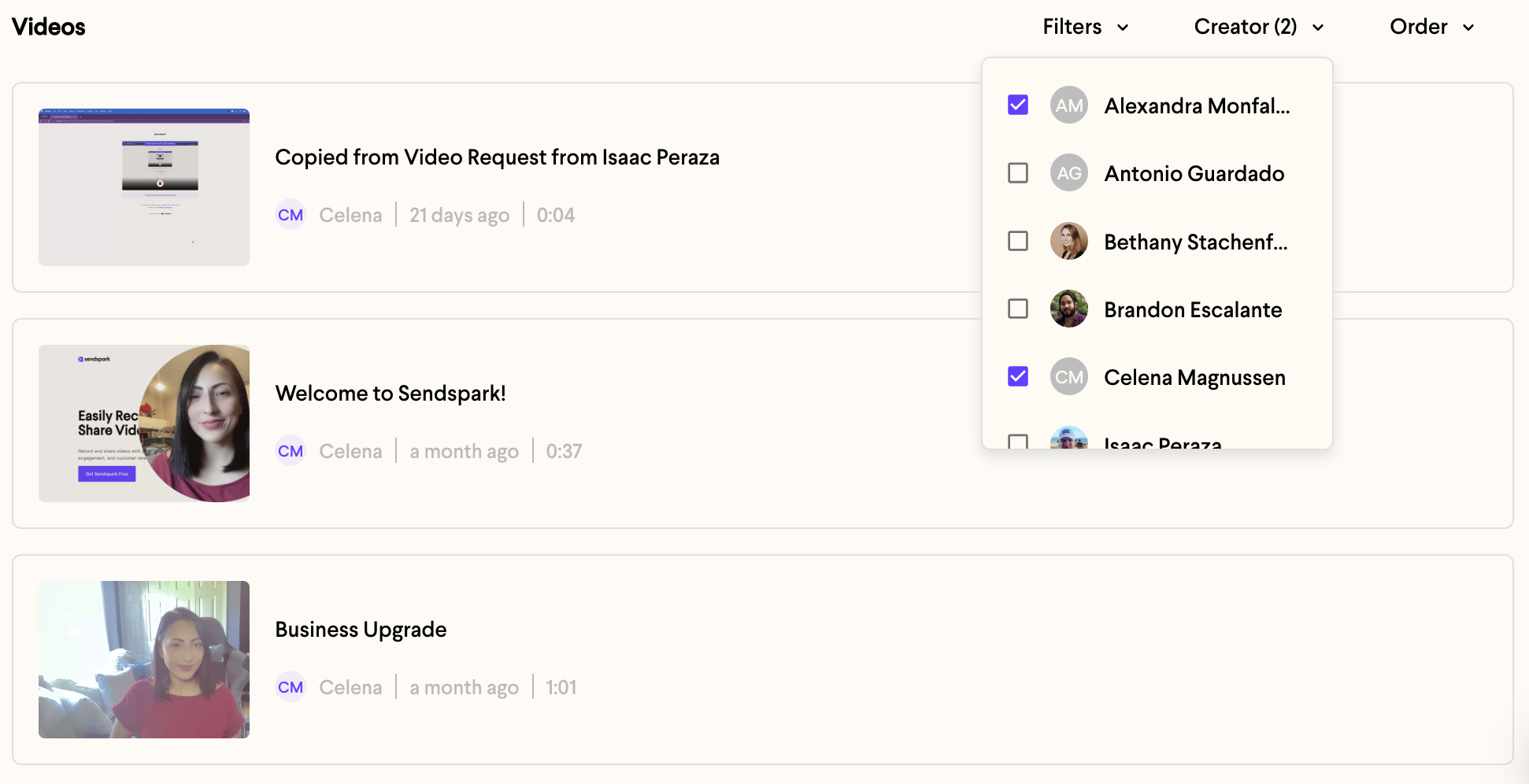Select Brandon Escalante name in list

(1193, 309)
